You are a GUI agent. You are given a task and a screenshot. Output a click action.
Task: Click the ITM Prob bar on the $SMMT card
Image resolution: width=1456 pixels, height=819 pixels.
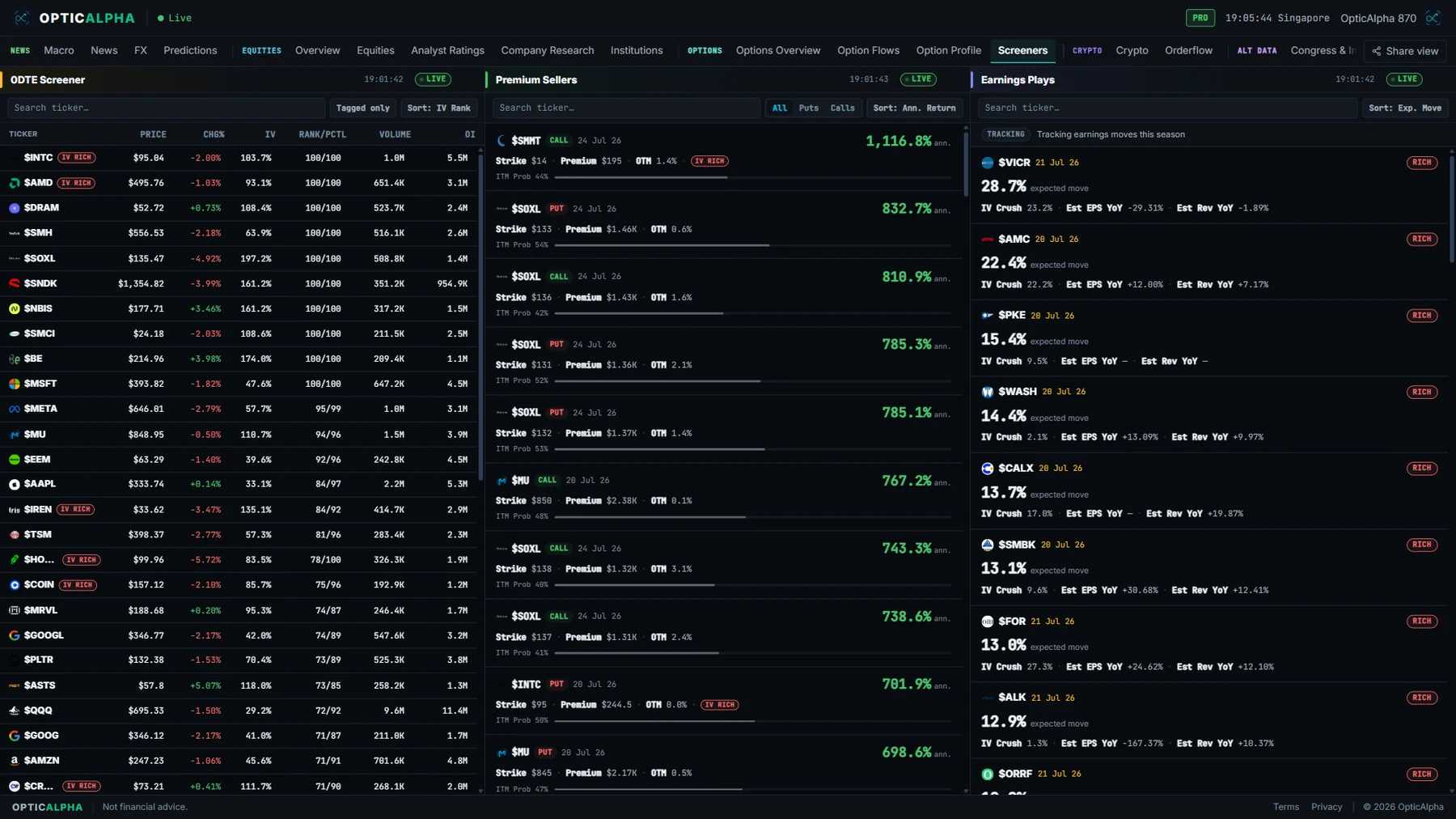751,176
